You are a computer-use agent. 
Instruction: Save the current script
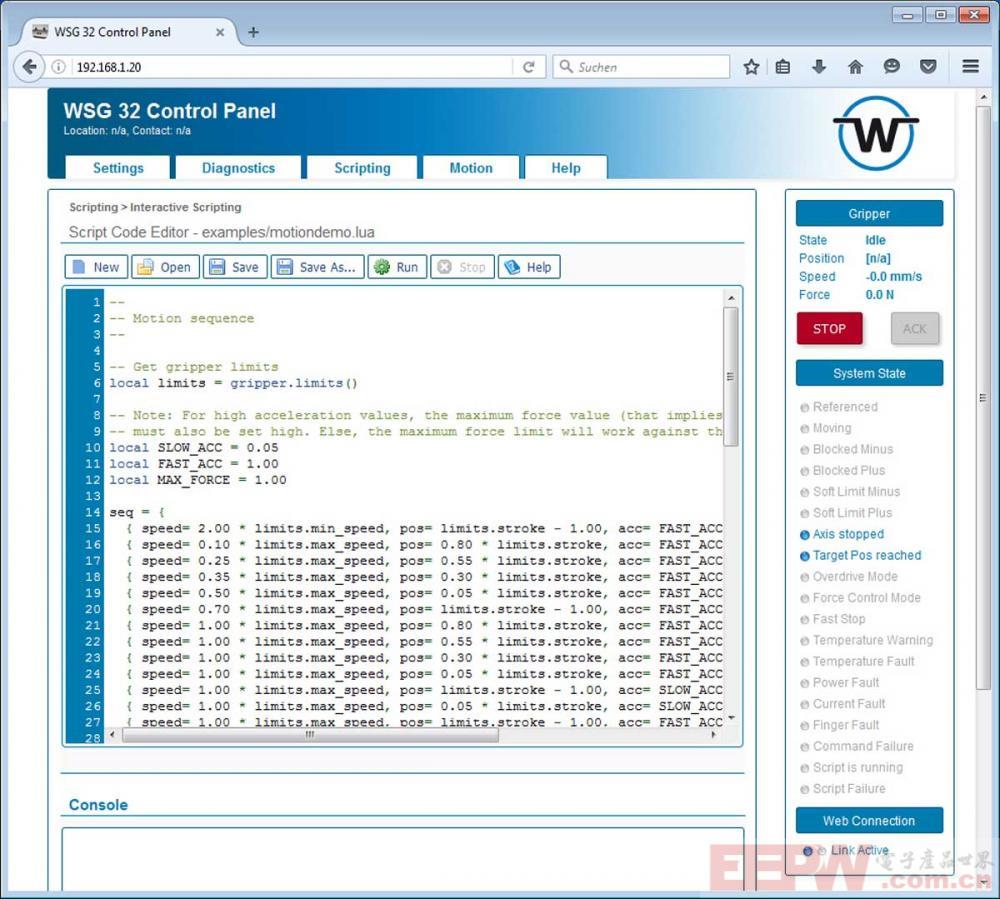[x=235, y=267]
